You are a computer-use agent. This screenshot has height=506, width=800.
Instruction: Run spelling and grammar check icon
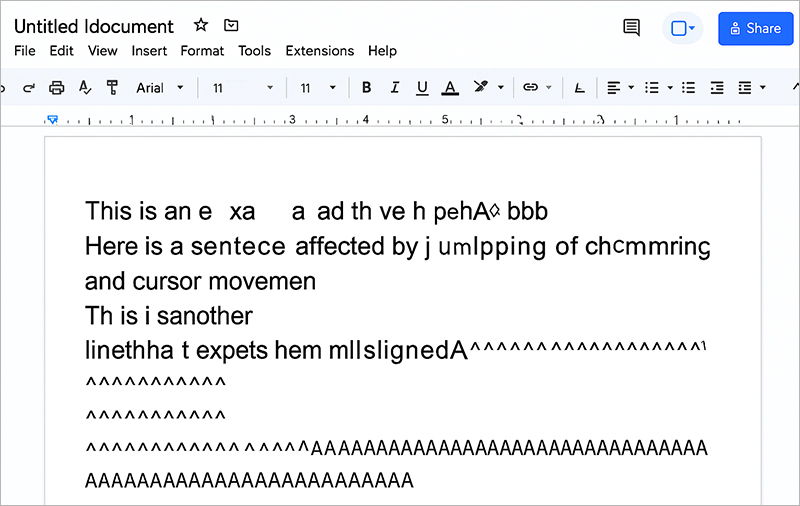tap(85, 88)
